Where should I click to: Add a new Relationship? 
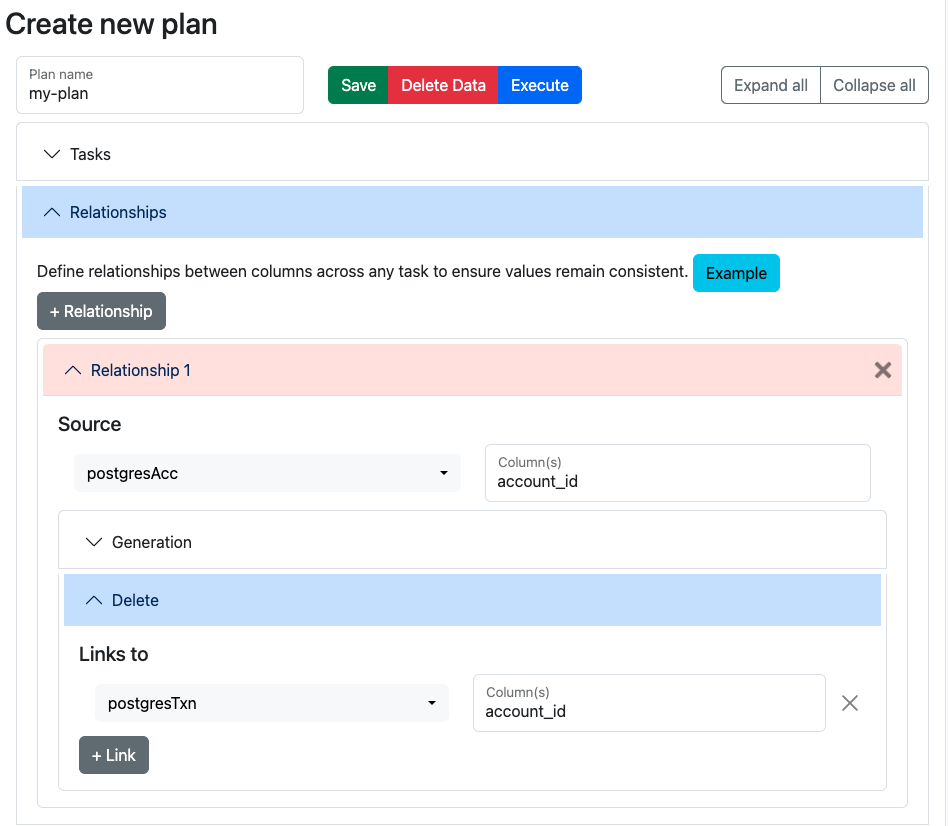pyautogui.click(x=101, y=311)
